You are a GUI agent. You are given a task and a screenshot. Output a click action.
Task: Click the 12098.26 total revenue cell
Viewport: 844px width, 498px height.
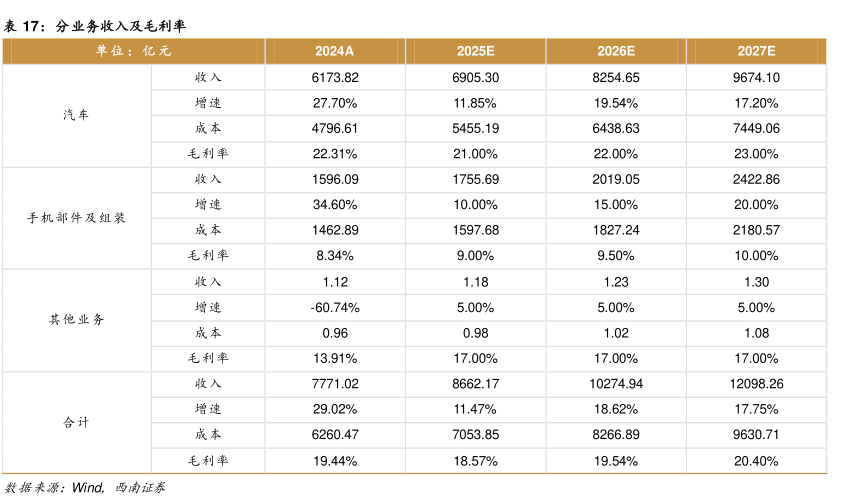point(757,384)
